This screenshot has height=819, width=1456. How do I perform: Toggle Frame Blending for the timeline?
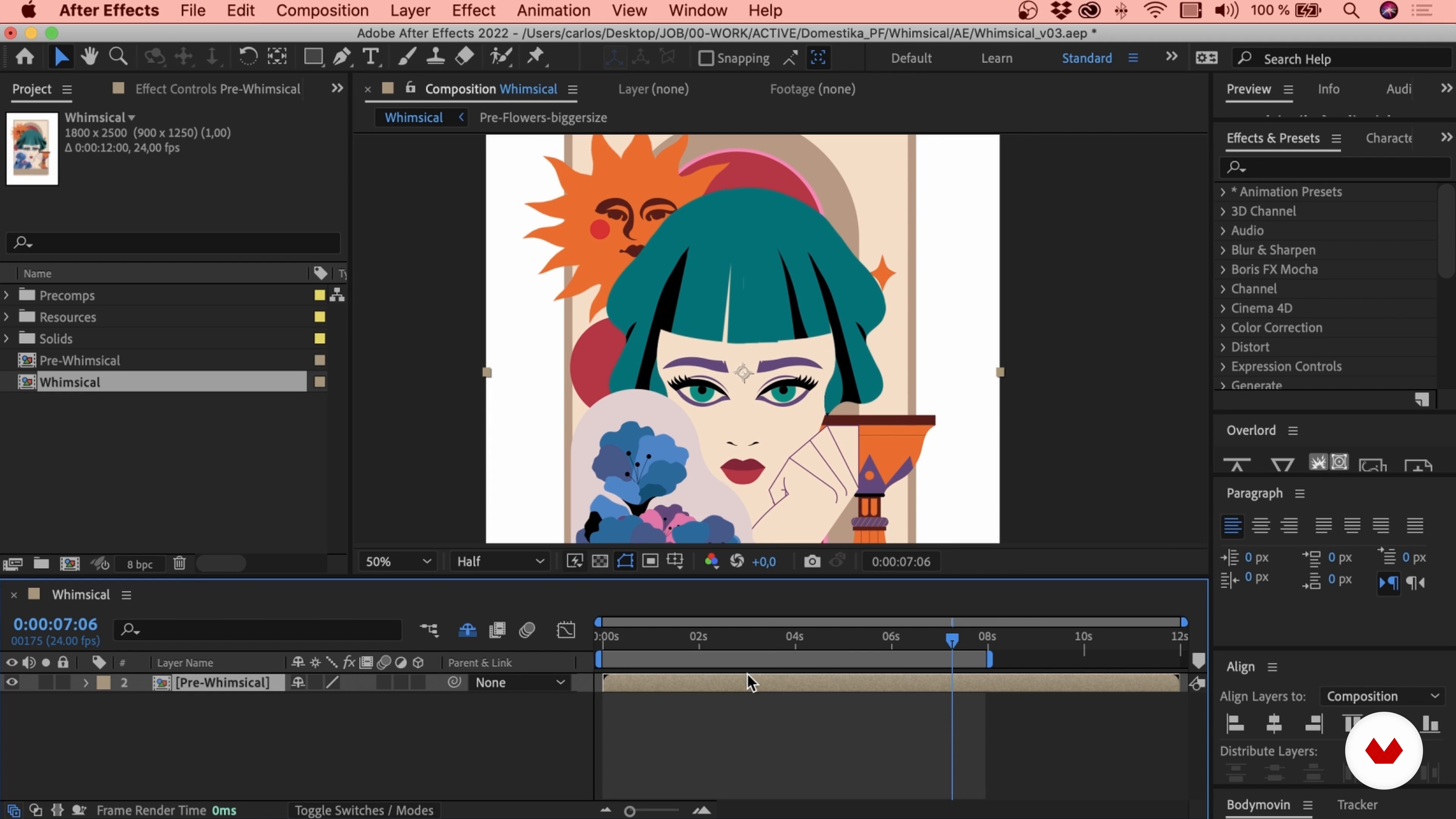497,630
